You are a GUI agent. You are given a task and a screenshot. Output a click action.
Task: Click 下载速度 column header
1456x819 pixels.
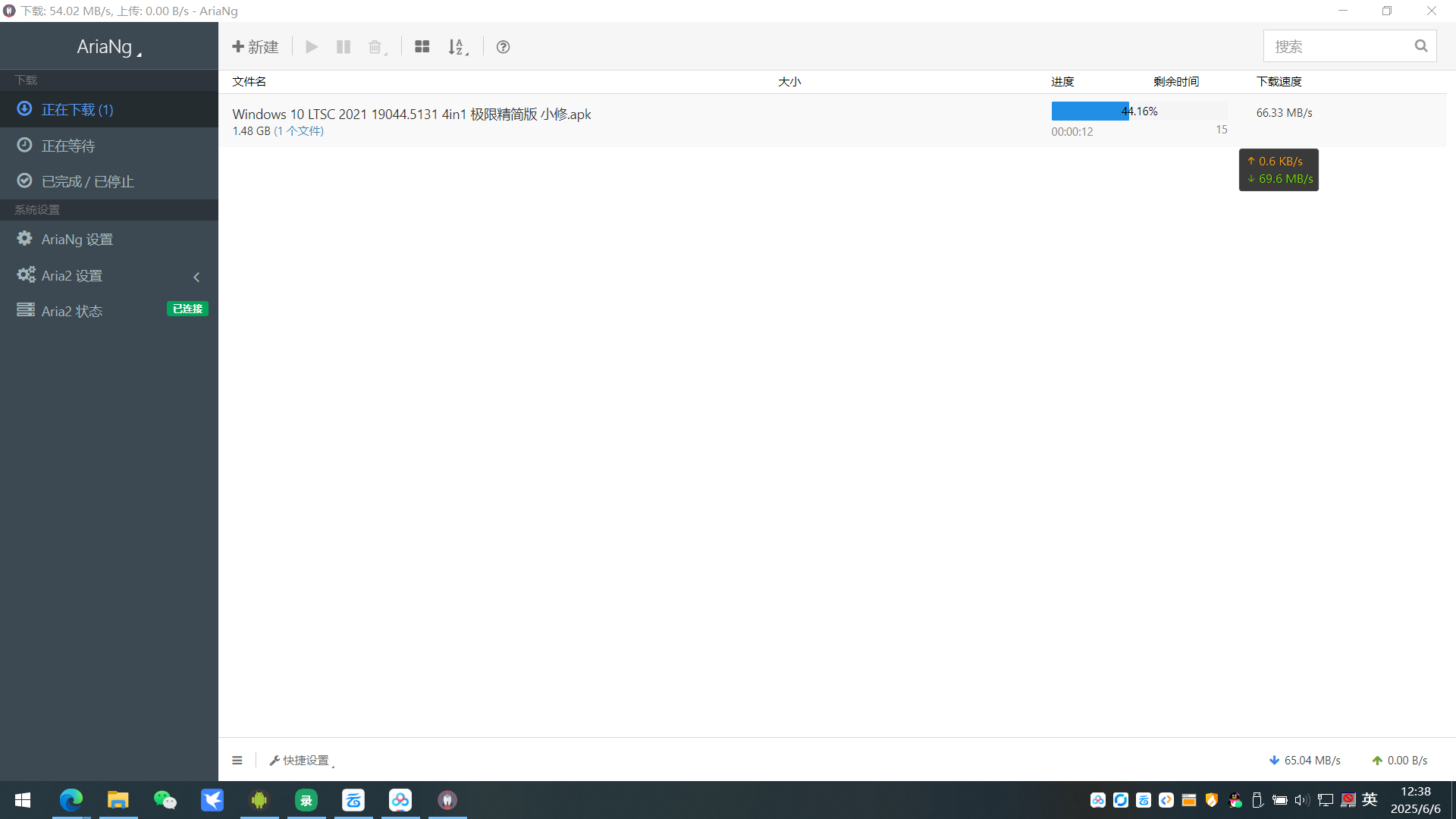point(1279,82)
